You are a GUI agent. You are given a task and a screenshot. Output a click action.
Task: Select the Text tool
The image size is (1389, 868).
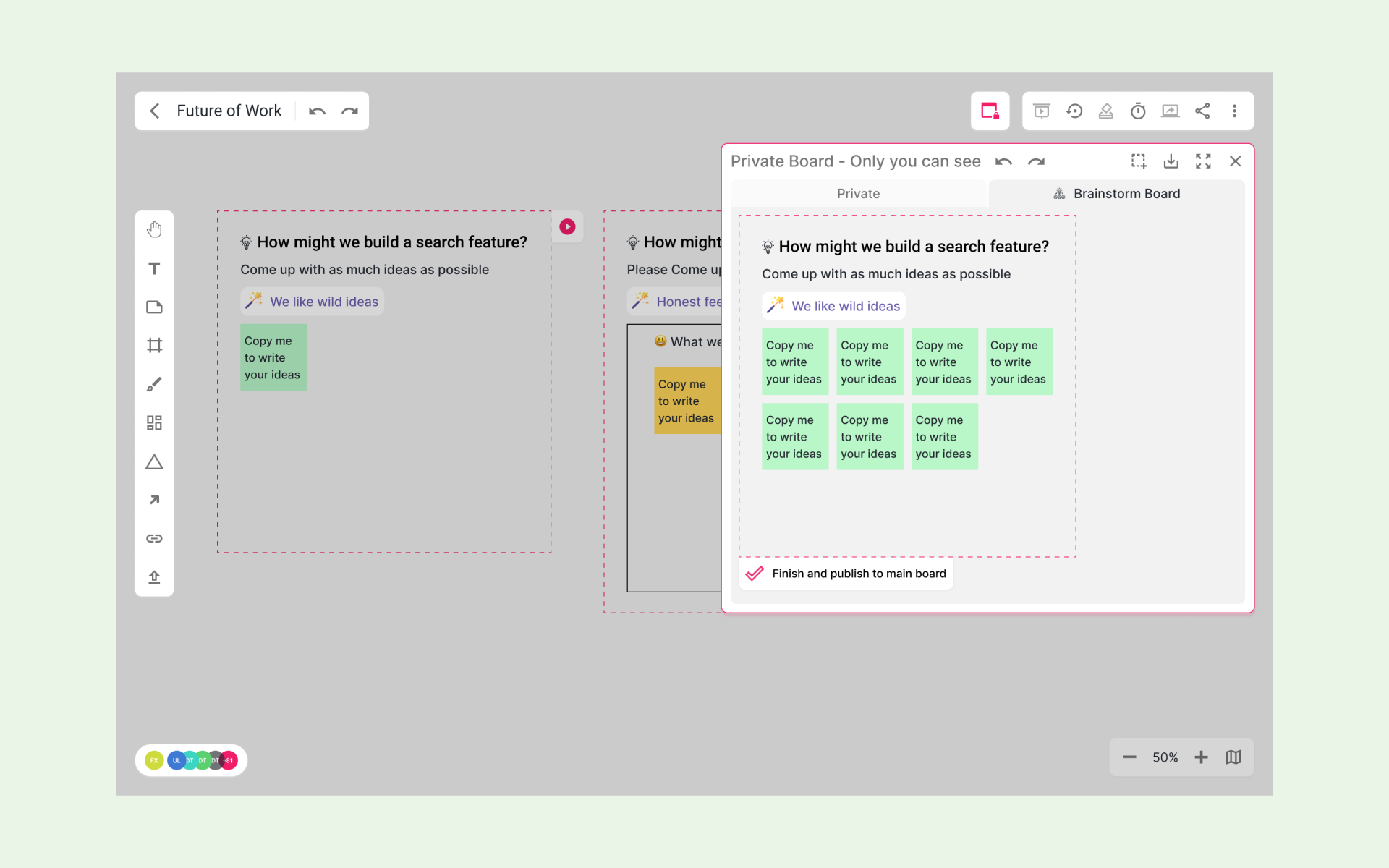pyautogui.click(x=154, y=268)
